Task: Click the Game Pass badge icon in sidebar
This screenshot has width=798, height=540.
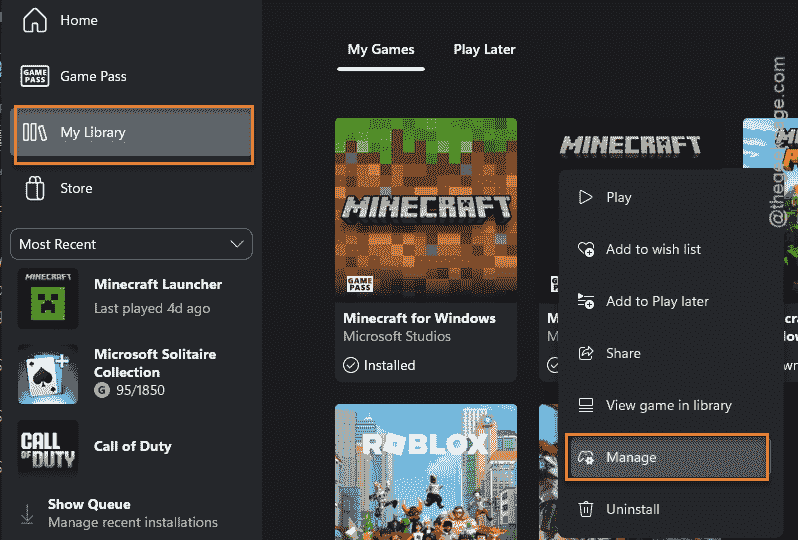Action: click(35, 76)
